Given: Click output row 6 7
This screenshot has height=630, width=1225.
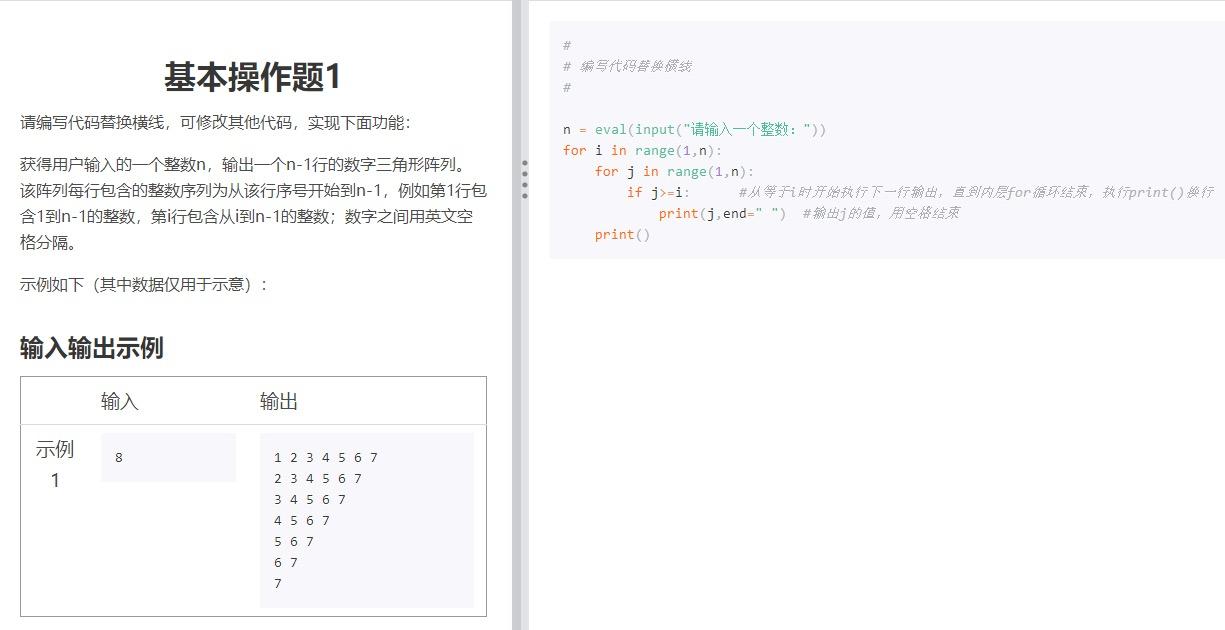Looking at the screenshot, I should coord(286,563).
